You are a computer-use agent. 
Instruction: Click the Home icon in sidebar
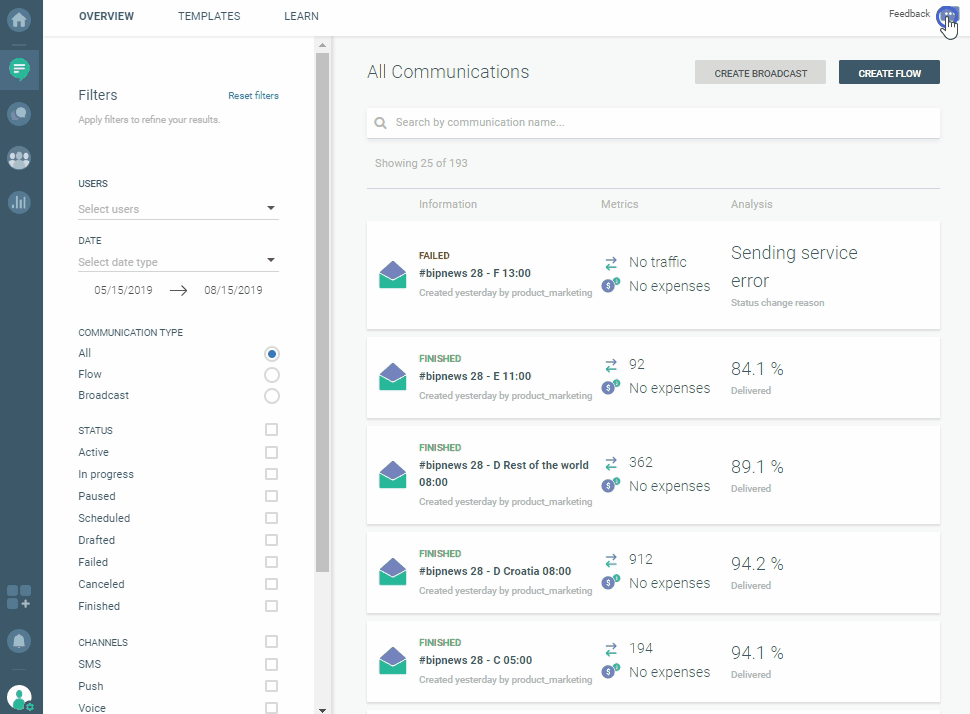pyautogui.click(x=19, y=18)
